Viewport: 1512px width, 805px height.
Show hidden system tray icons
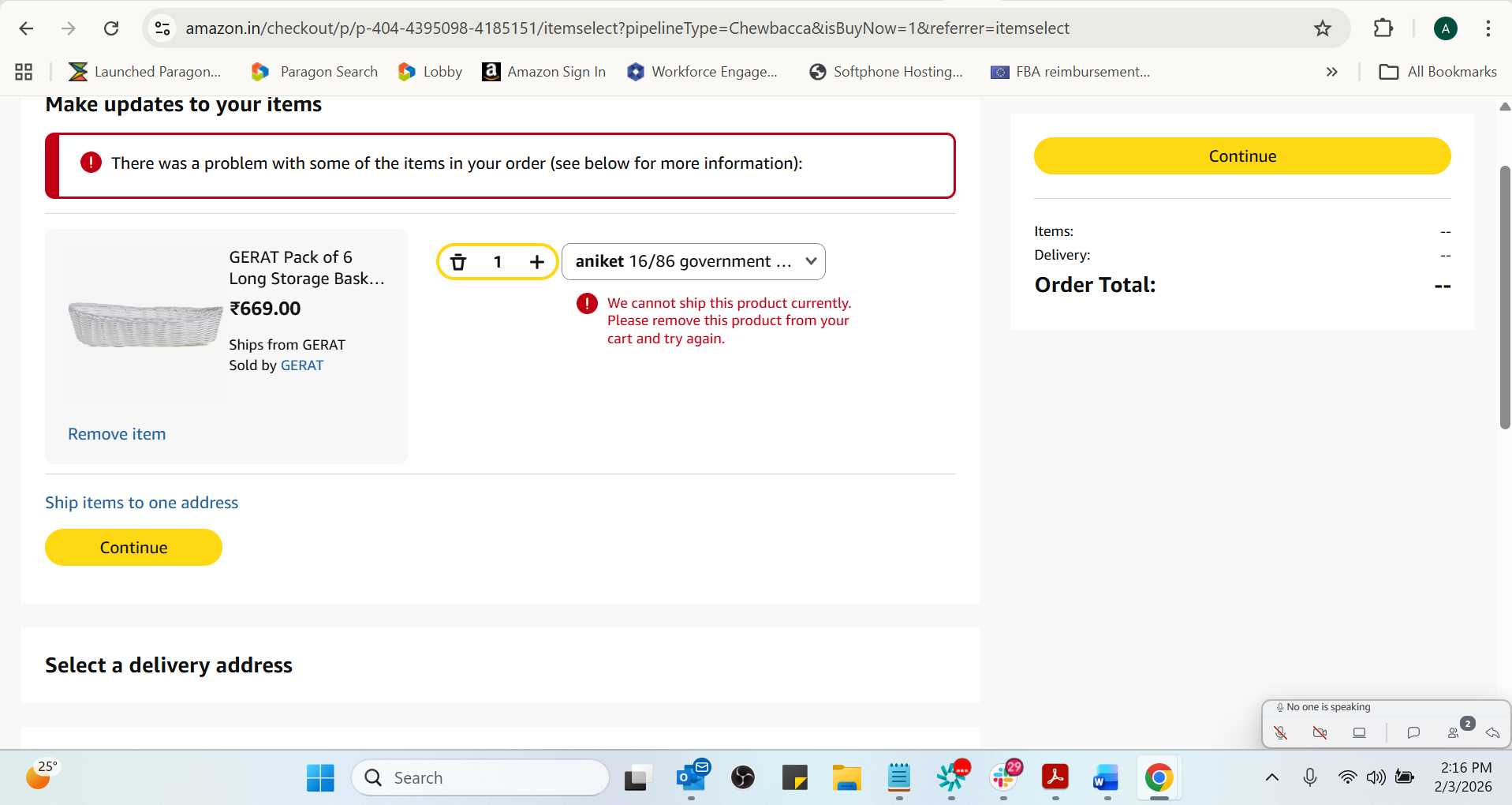[1272, 778]
